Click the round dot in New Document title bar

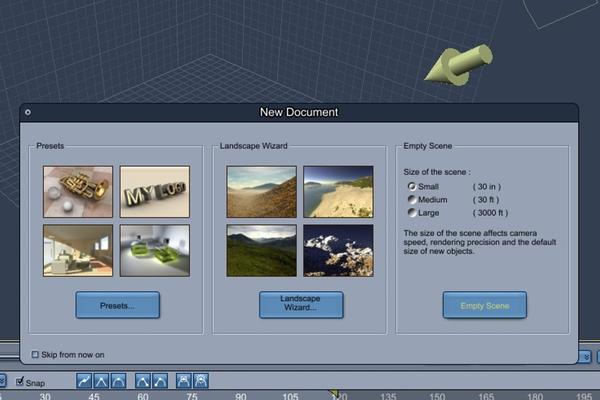[x=28, y=112]
